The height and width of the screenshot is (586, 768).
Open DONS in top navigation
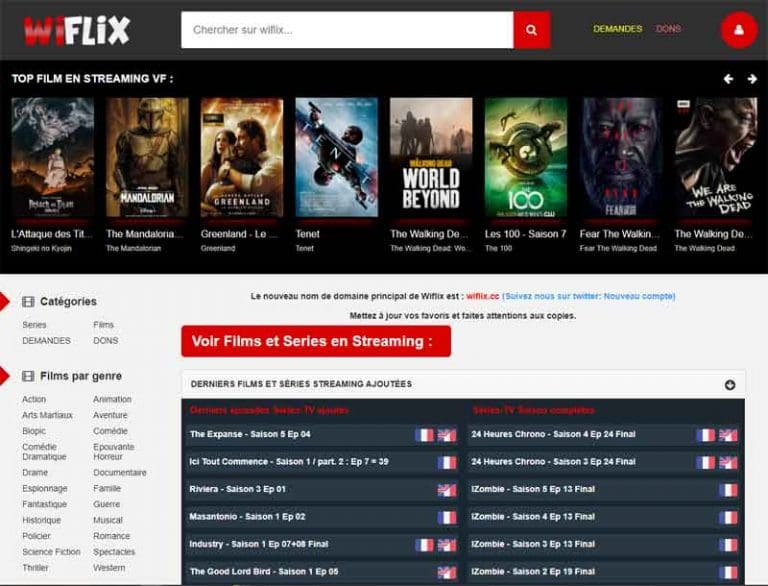(668, 29)
